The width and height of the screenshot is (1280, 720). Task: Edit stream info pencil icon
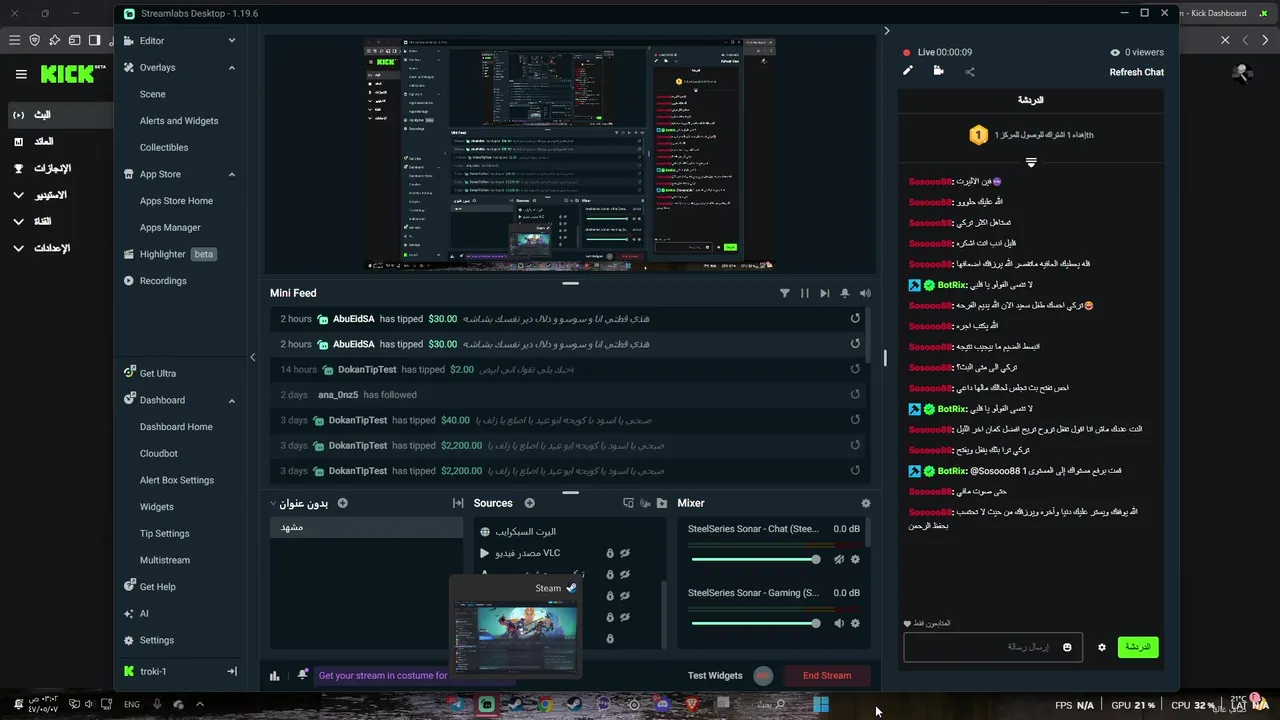[x=908, y=71]
